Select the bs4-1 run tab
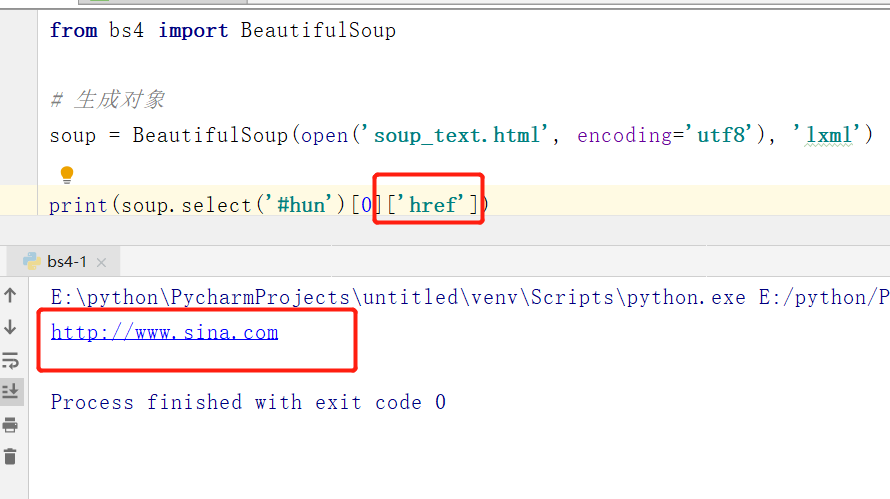Viewport: 890px width, 499px height. pyautogui.click(x=63, y=262)
